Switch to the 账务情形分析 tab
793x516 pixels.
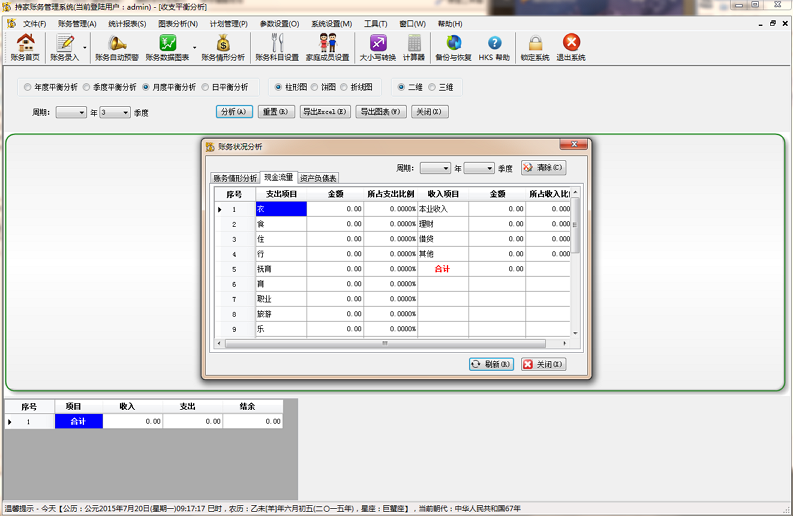[x=235, y=178]
